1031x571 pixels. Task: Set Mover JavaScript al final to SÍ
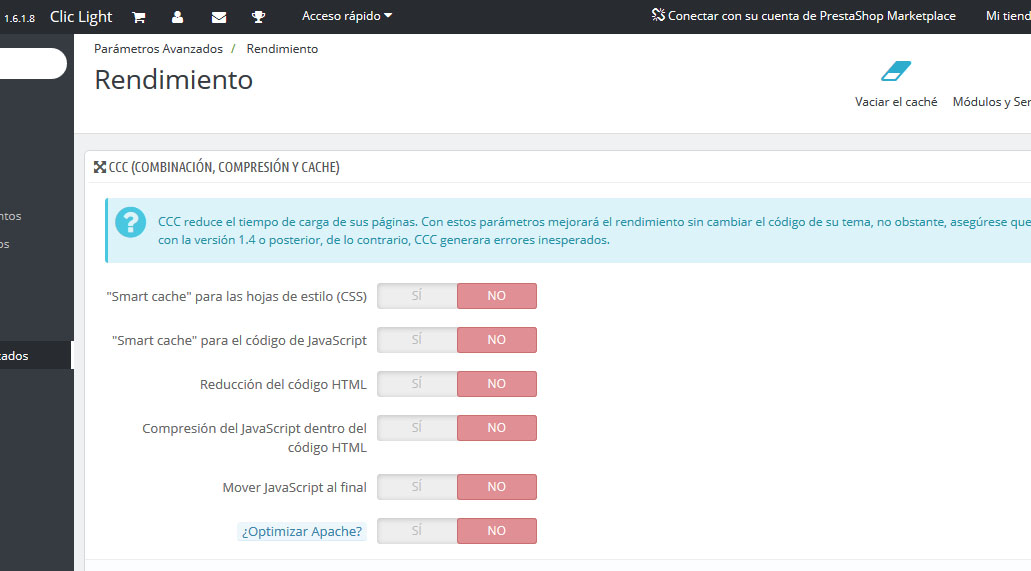(417, 487)
